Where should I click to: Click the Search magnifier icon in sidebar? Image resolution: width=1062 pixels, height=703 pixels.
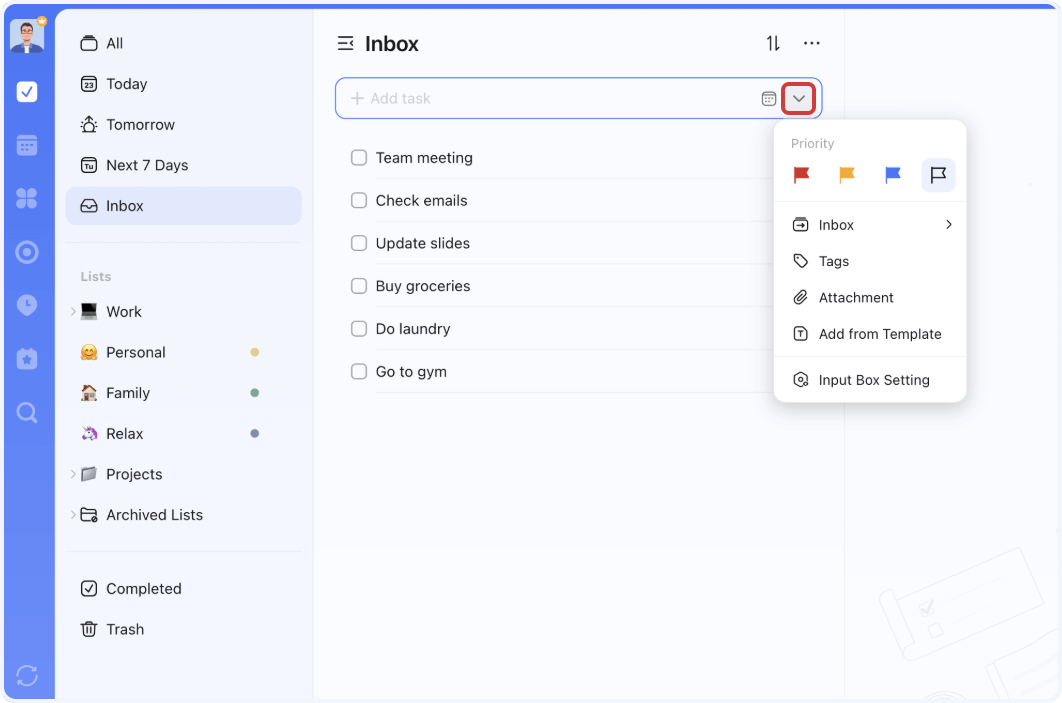[27, 412]
